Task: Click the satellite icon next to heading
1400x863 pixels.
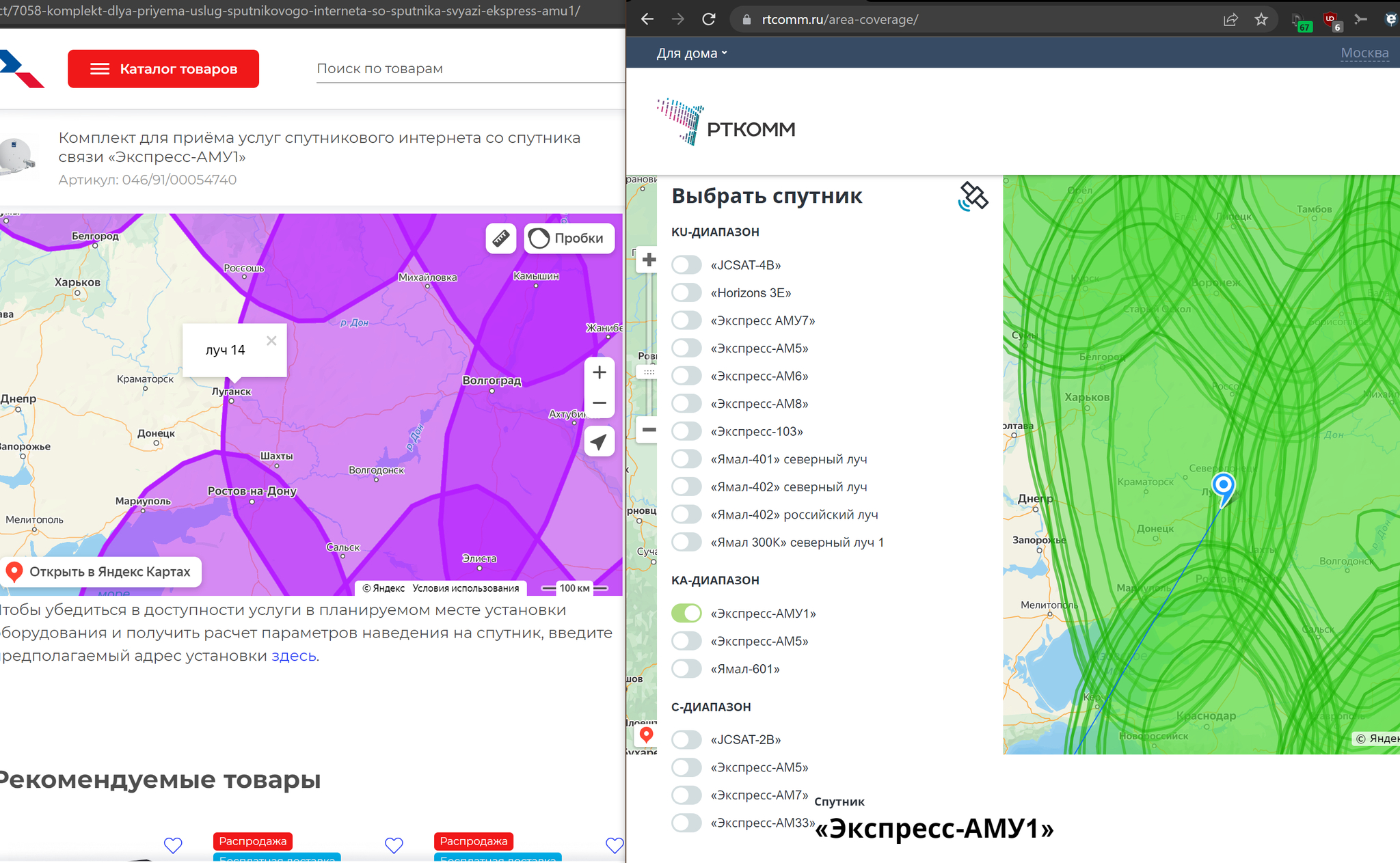Action: click(x=973, y=197)
